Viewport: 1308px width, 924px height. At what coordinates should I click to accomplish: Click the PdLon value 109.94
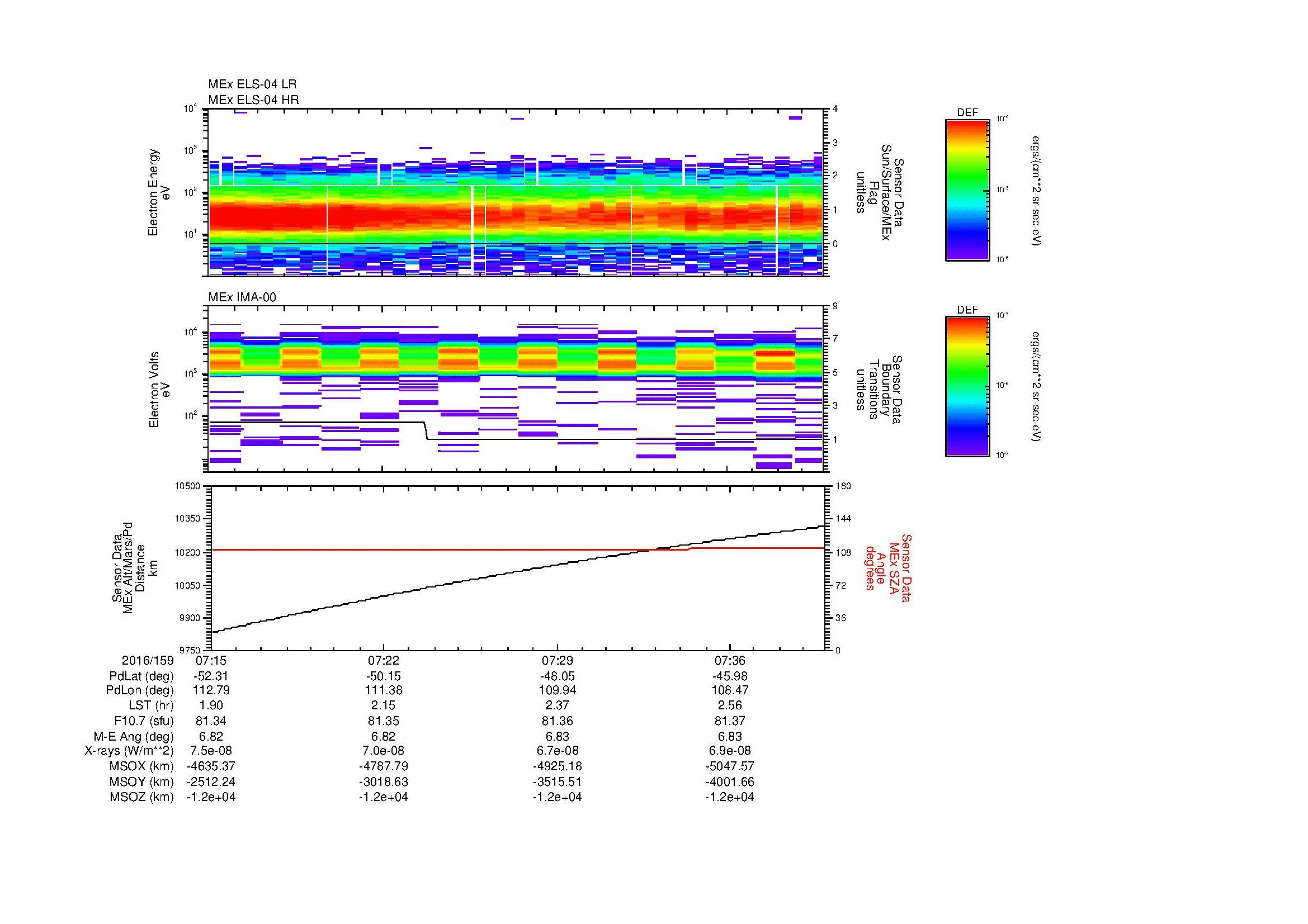tap(557, 690)
